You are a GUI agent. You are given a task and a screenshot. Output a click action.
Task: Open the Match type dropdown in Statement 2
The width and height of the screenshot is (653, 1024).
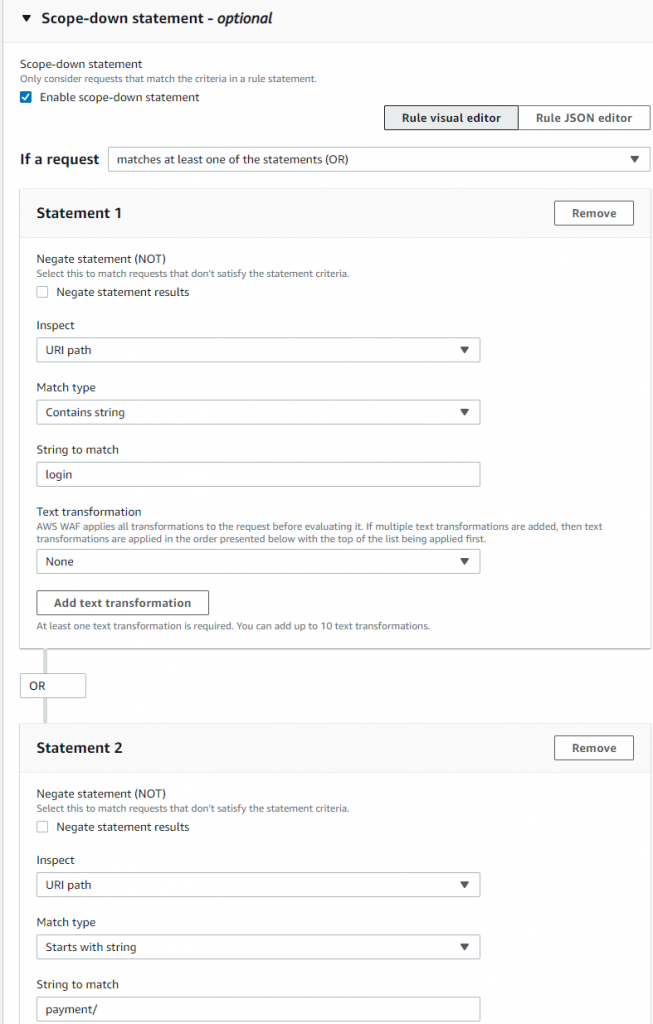[x=258, y=946]
